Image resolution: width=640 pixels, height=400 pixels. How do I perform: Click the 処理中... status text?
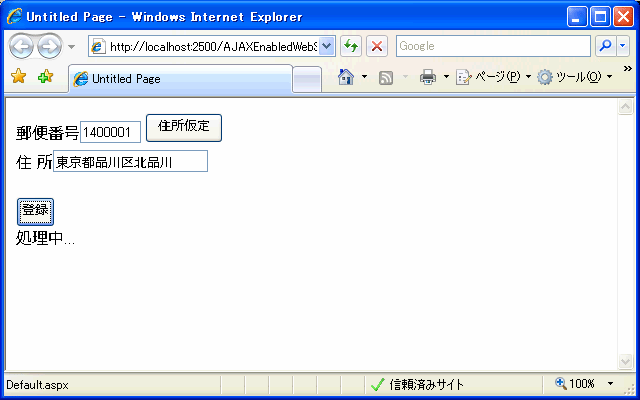coord(45,238)
